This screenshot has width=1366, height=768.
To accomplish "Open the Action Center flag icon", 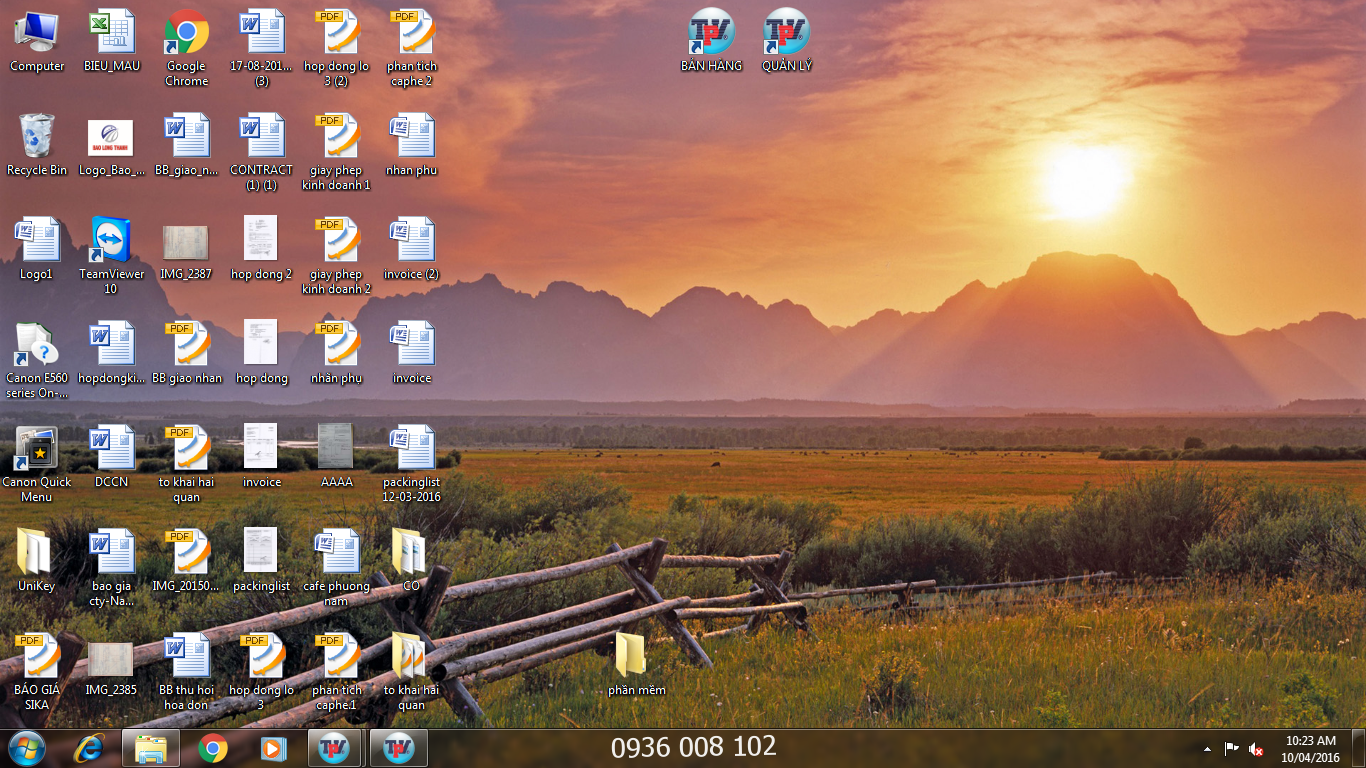I will 1232,749.
